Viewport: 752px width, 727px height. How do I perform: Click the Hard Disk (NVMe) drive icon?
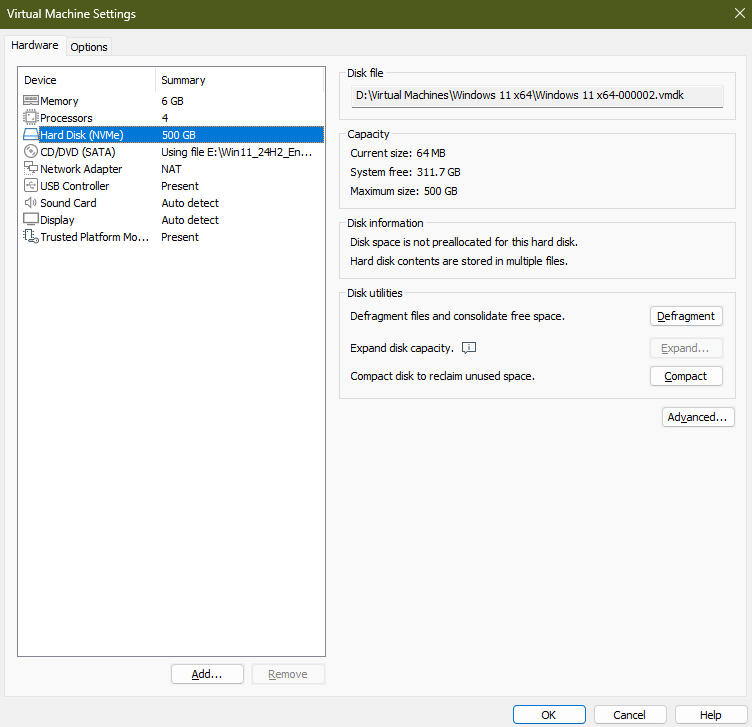click(31, 134)
